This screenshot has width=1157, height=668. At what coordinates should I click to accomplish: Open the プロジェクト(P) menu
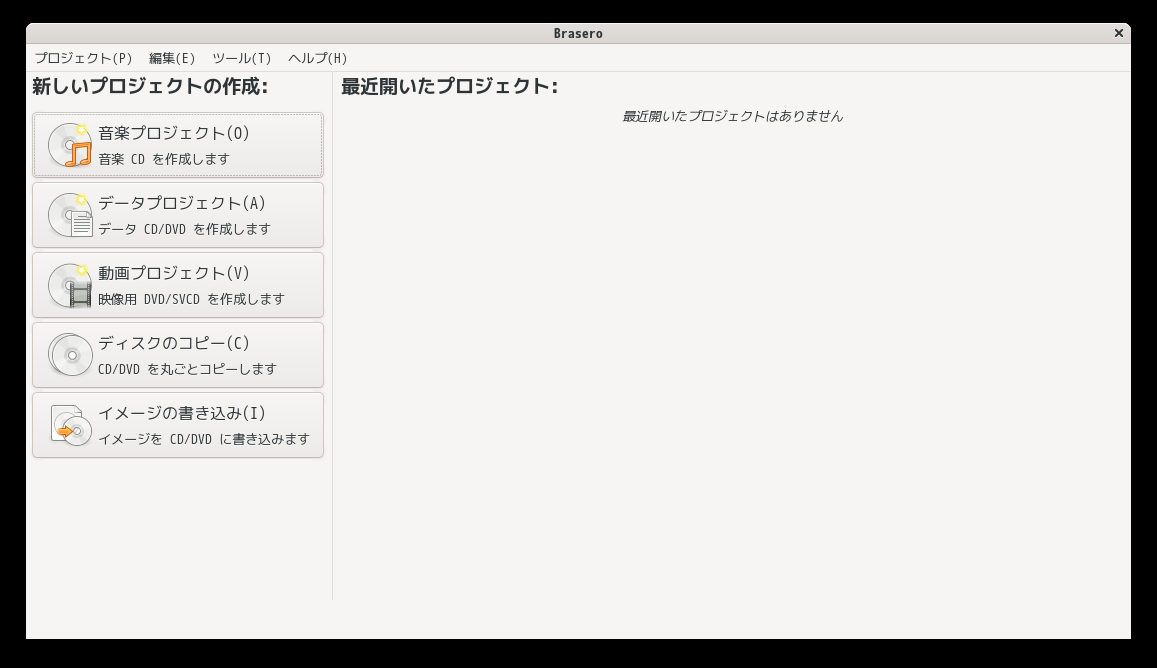pyautogui.click(x=83, y=58)
